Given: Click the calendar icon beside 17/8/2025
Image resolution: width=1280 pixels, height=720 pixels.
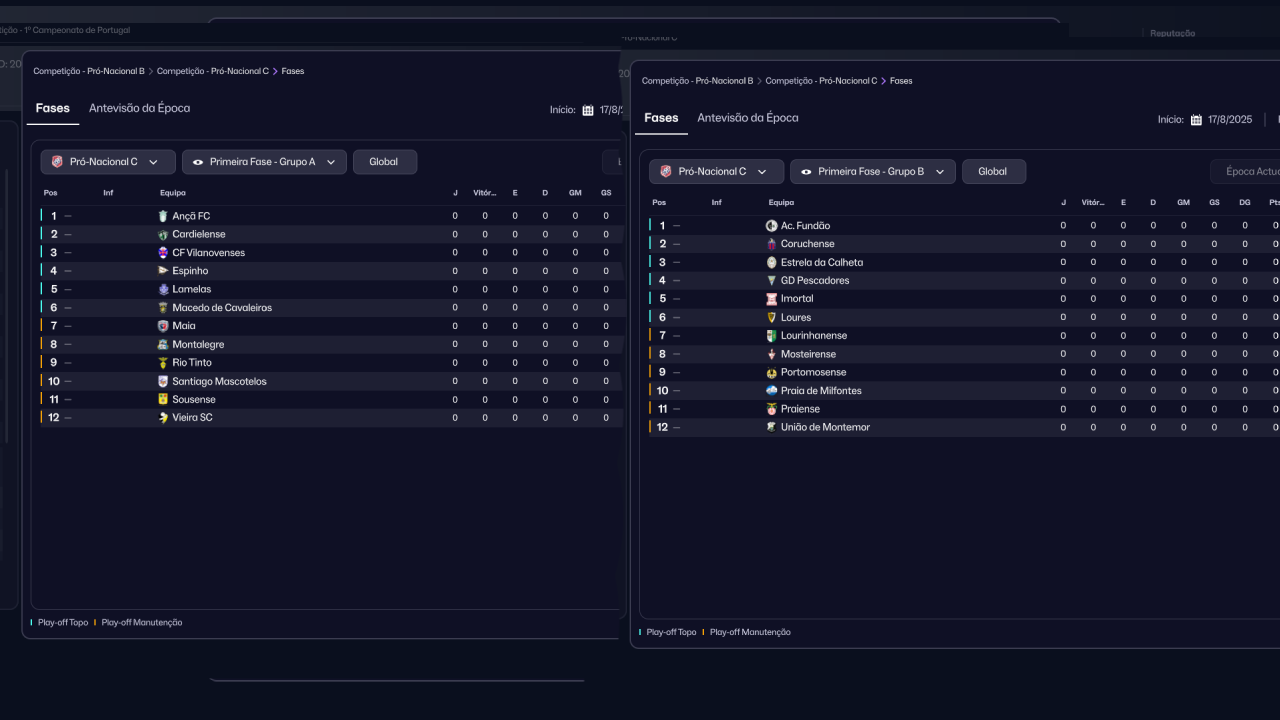Looking at the screenshot, I should pyautogui.click(x=1196, y=120).
